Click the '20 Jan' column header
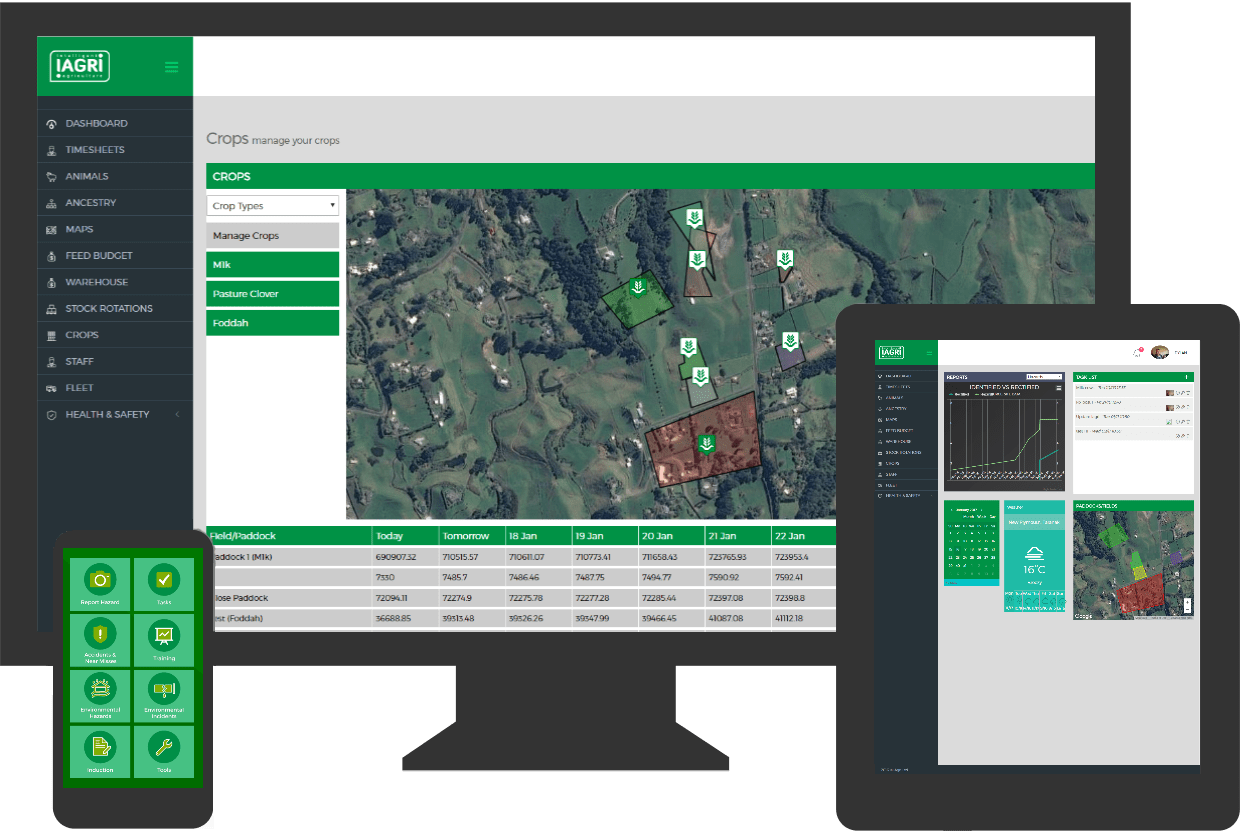The image size is (1240, 837). coord(671,537)
